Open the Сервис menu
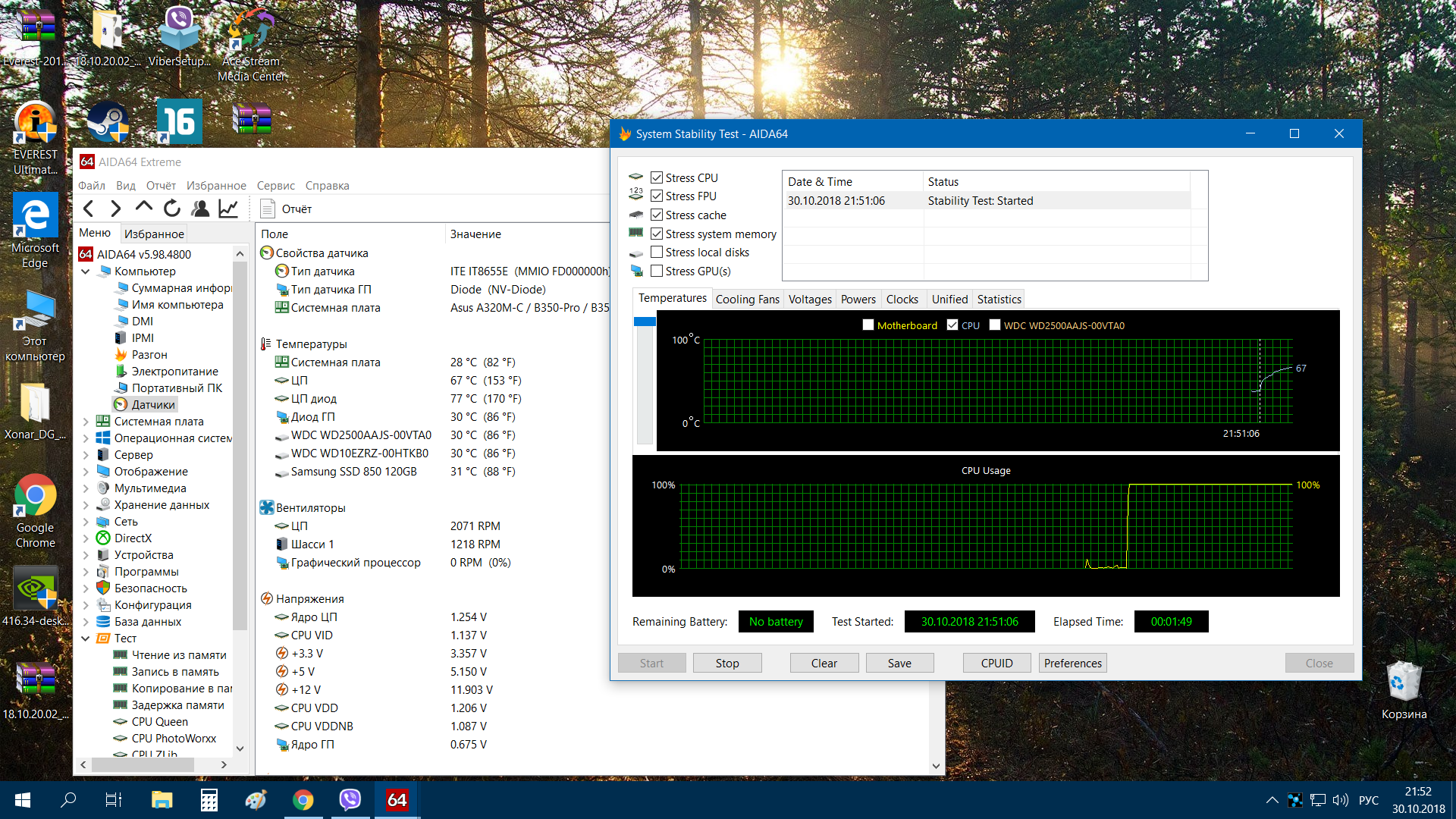The width and height of the screenshot is (1456, 819). click(275, 186)
